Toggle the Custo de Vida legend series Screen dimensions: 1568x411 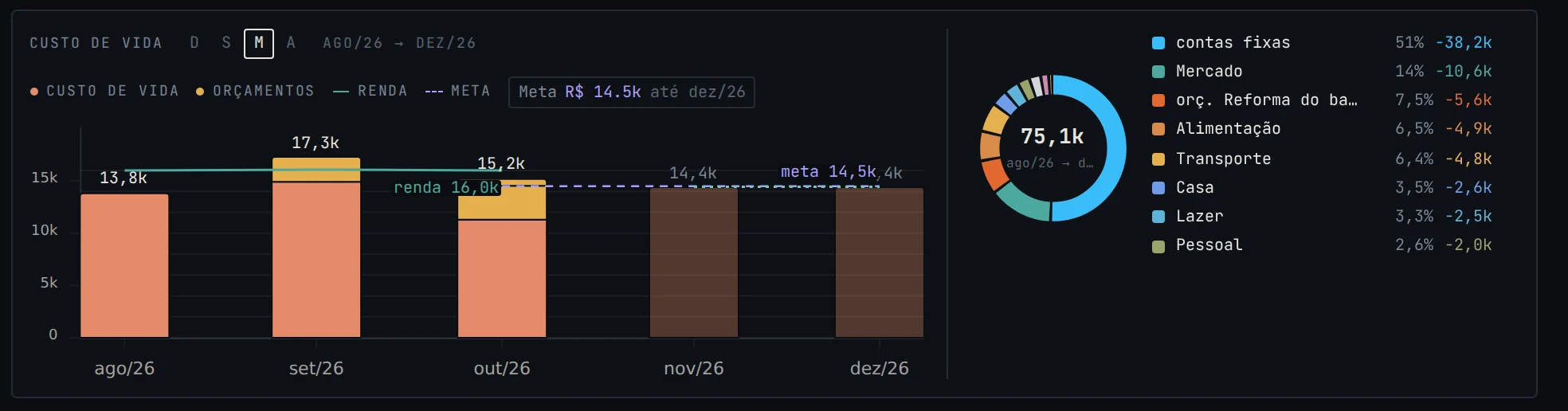click(x=104, y=91)
